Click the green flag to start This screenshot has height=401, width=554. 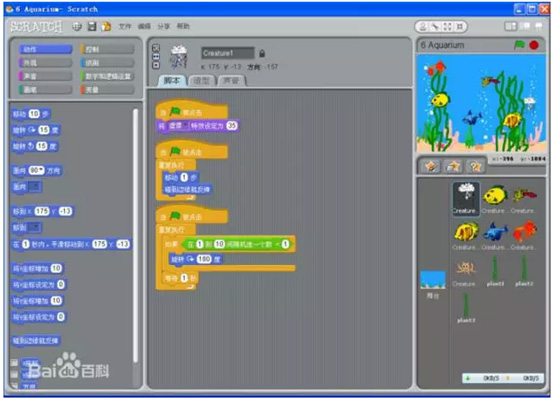pyautogui.click(x=519, y=45)
